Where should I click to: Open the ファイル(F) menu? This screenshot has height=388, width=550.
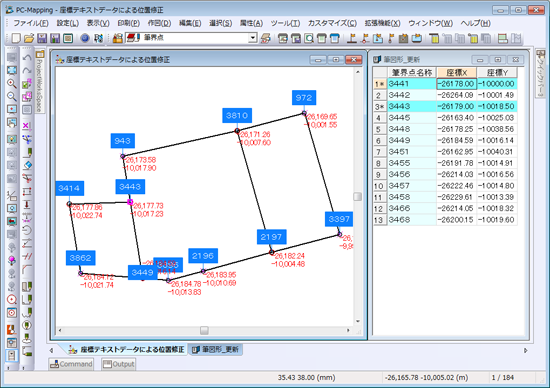(31, 23)
